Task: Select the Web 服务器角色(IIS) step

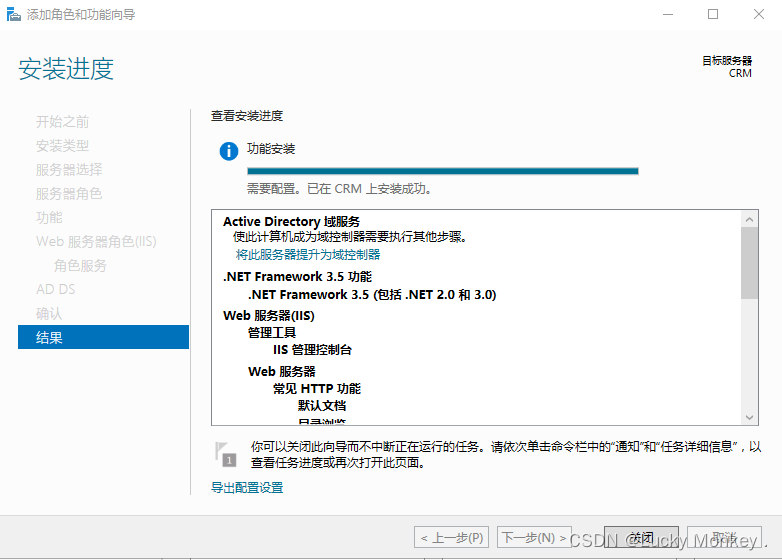Action: (x=96, y=241)
